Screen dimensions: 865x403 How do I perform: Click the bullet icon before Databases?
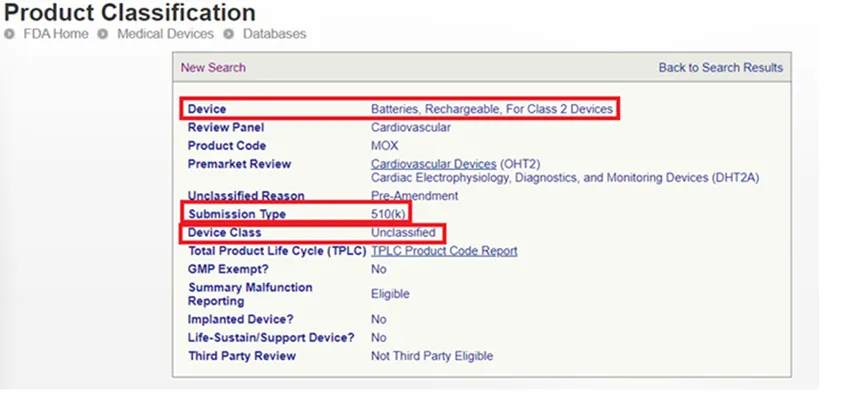[x=228, y=34]
